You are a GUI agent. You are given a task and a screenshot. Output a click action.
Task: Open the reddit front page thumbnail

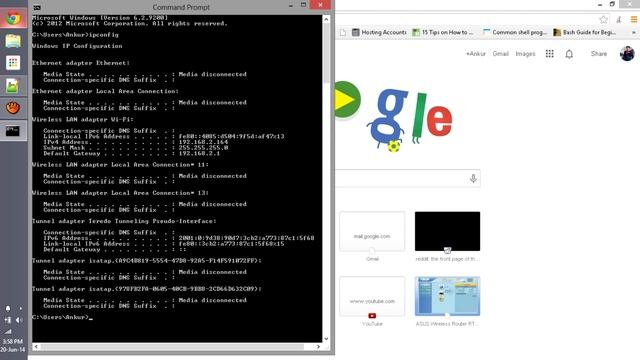coord(447,231)
